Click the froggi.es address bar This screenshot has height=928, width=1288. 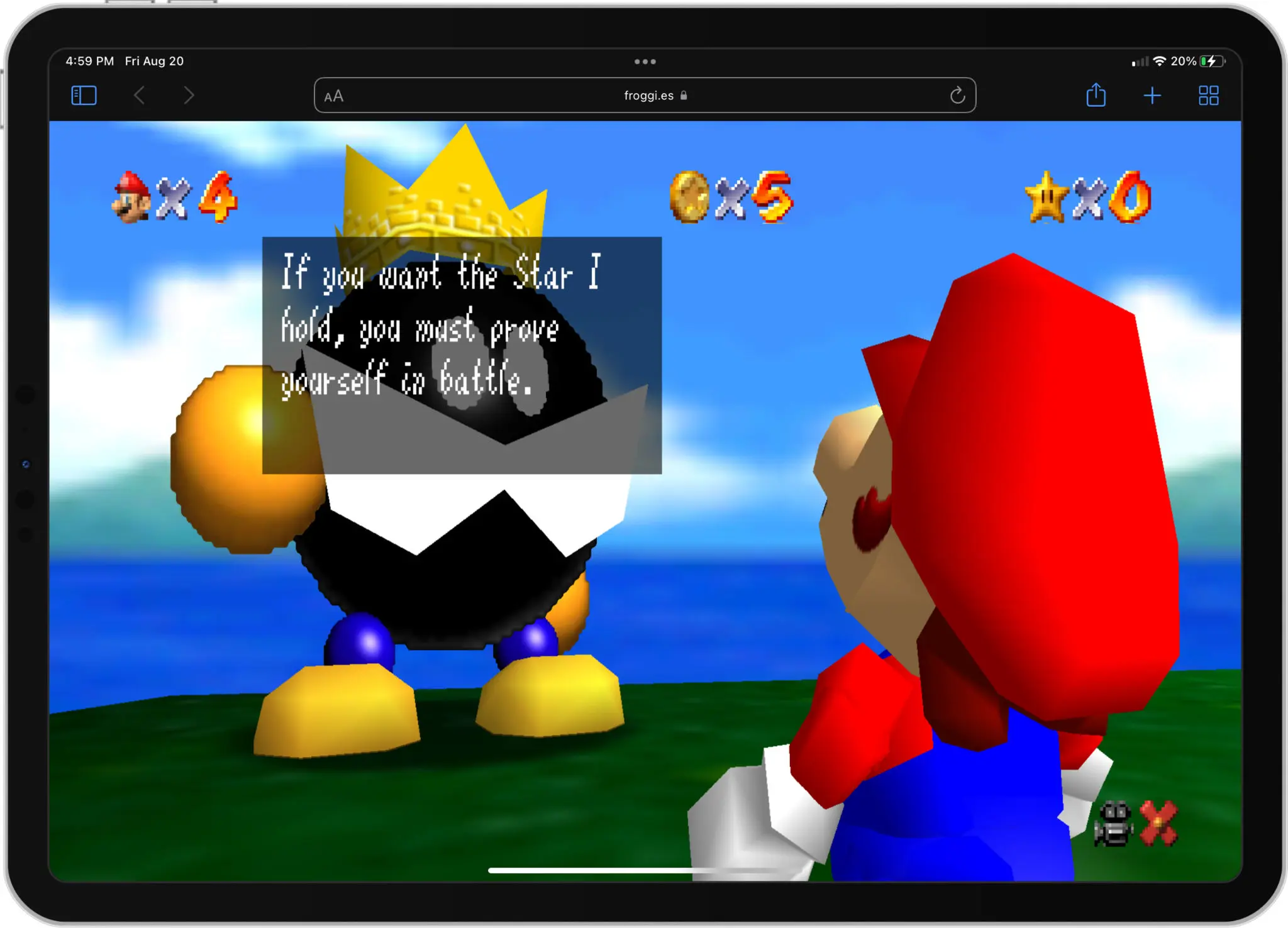tap(645, 95)
